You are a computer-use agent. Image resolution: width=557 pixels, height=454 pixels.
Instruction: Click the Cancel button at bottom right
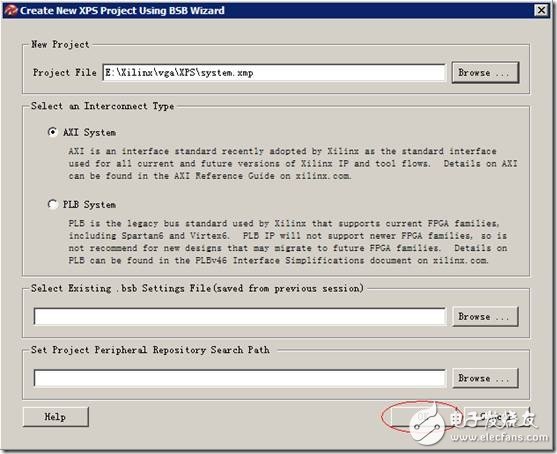497,417
